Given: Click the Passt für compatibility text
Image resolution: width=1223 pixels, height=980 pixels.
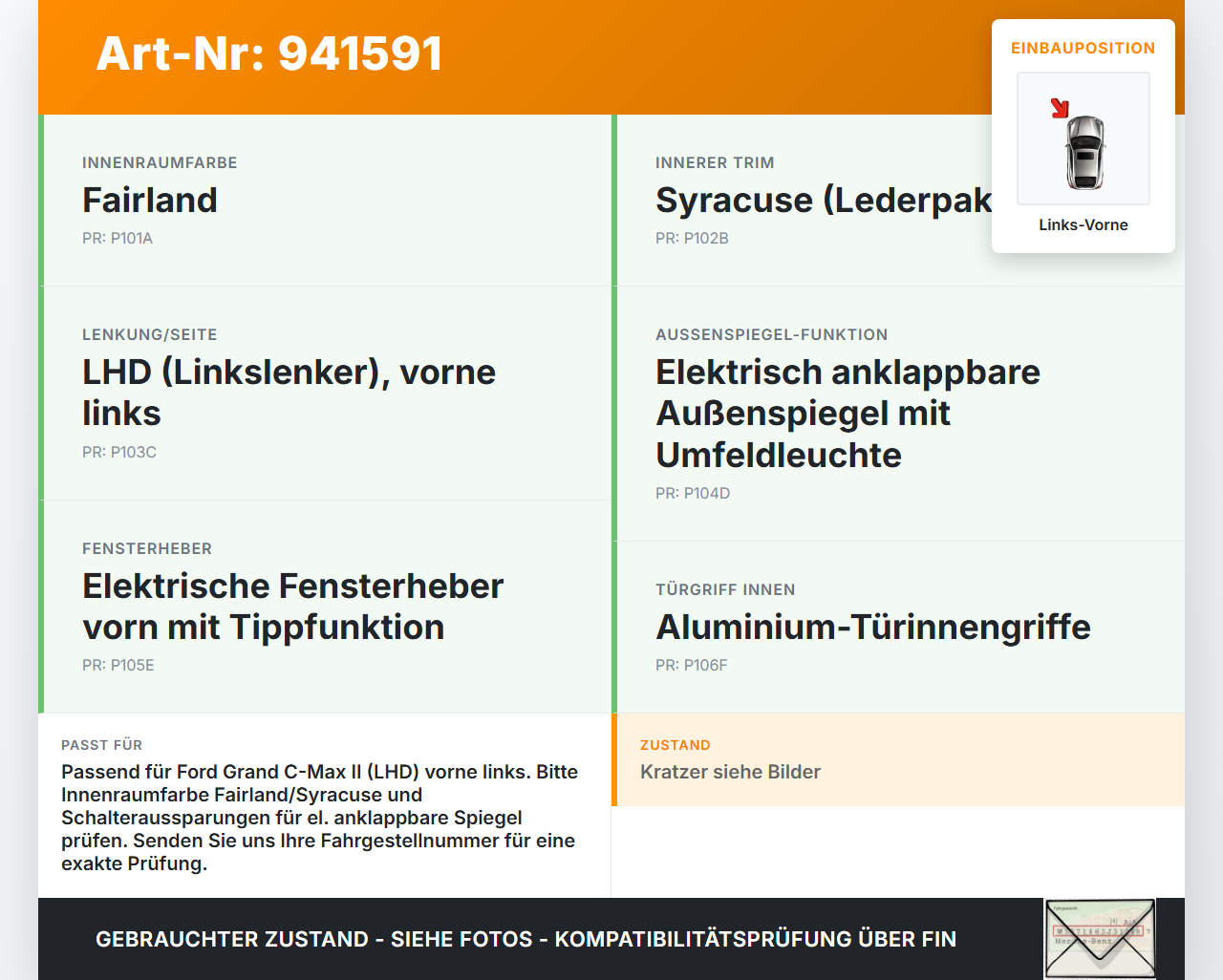Looking at the screenshot, I should pyautogui.click(x=321, y=818).
